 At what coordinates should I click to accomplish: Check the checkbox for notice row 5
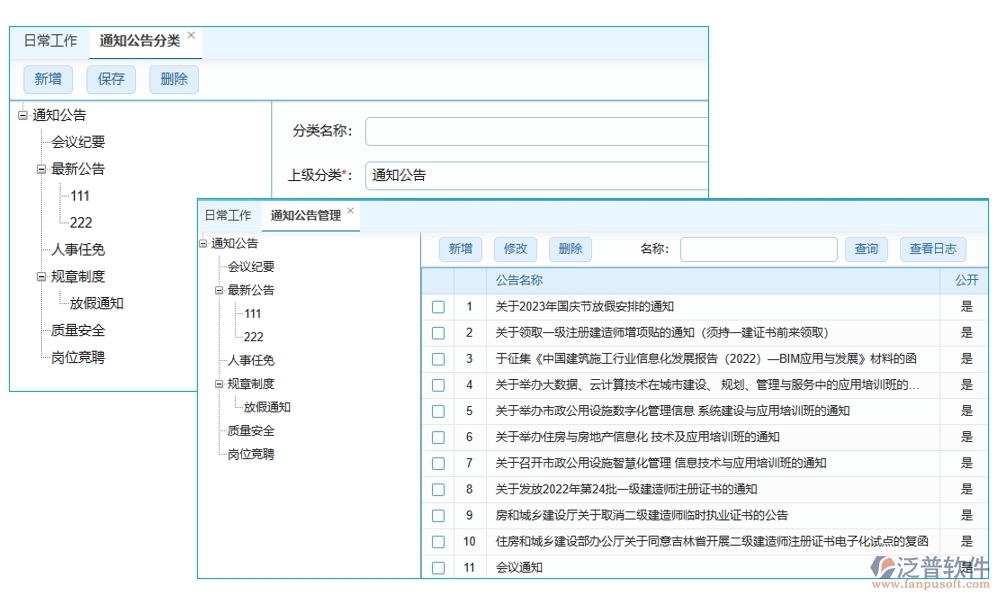(438, 411)
